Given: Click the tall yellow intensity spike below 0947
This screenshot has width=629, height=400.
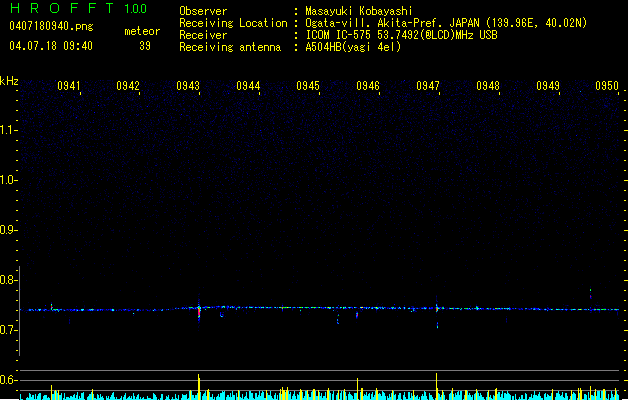Looking at the screenshot, I should (x=436, y=386).
